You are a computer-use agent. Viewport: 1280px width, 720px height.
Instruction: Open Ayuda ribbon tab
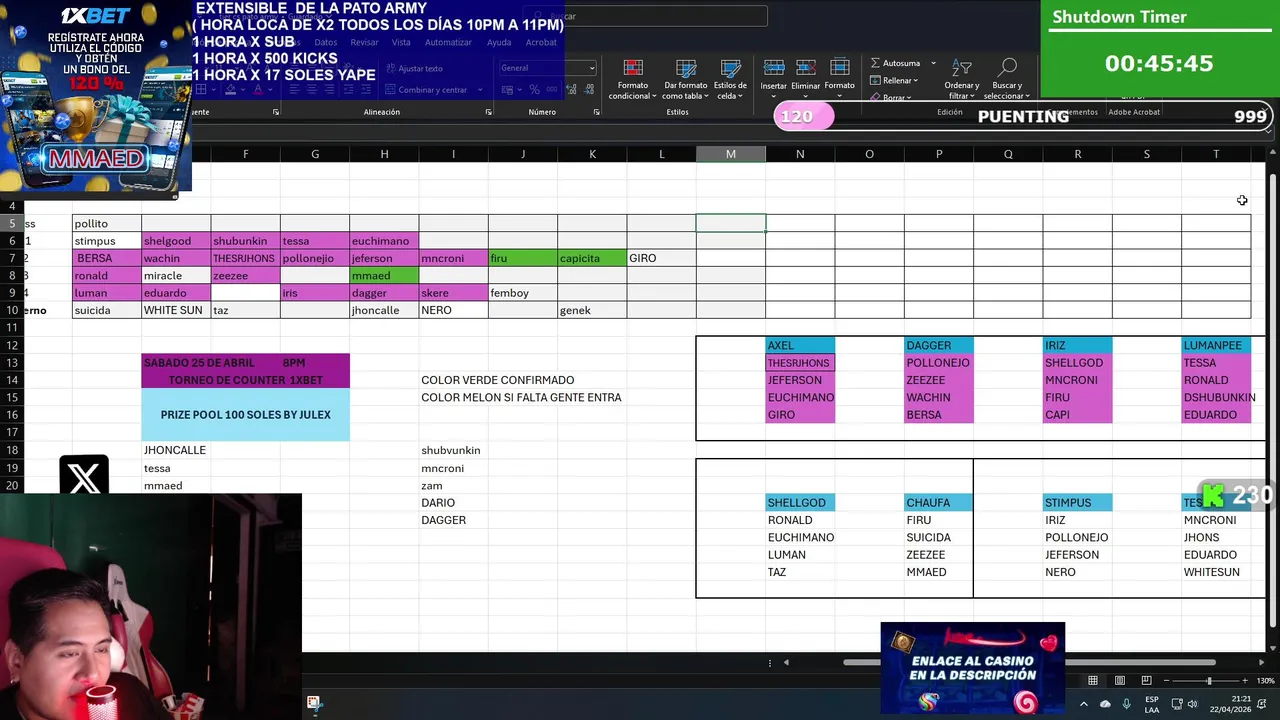(x=498, y=43)
